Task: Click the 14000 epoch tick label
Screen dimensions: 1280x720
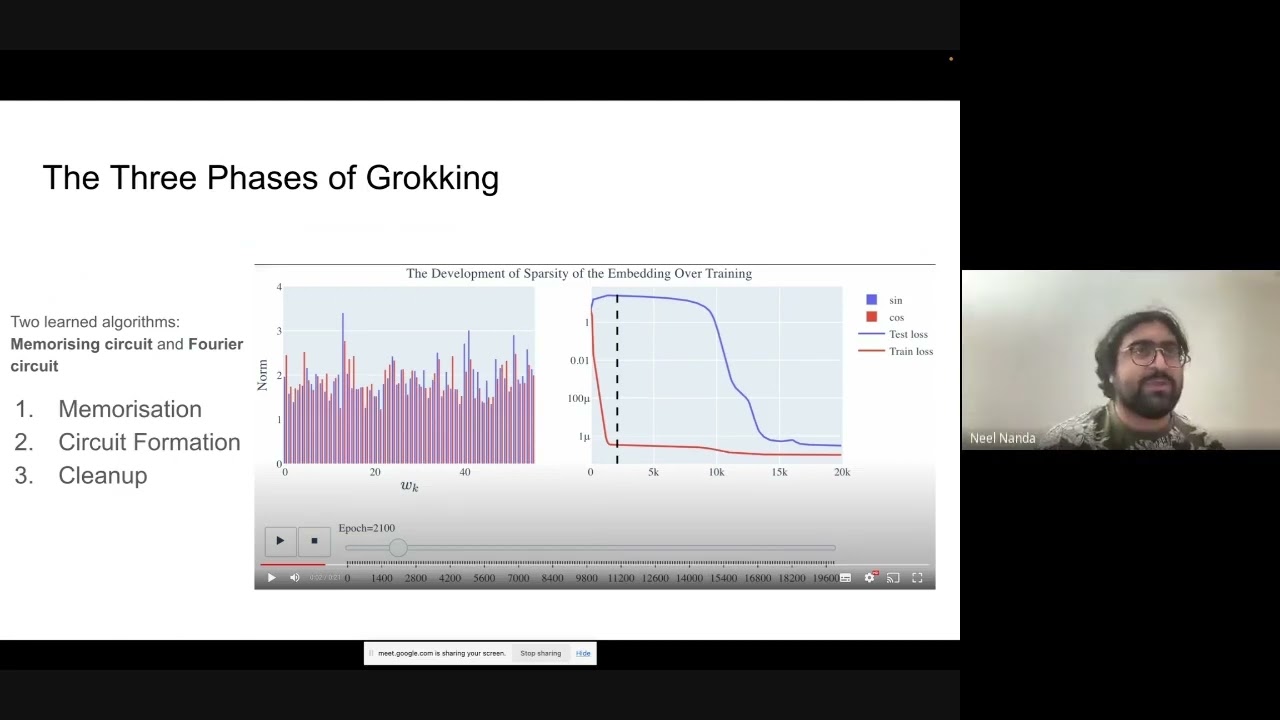Action: (x=689, y=578)
